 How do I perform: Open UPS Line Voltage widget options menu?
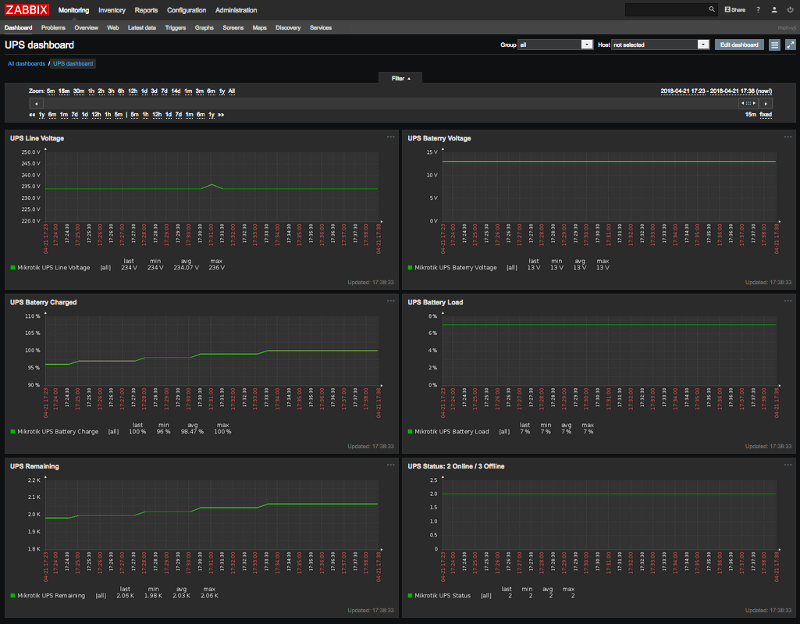coord(390,137)
